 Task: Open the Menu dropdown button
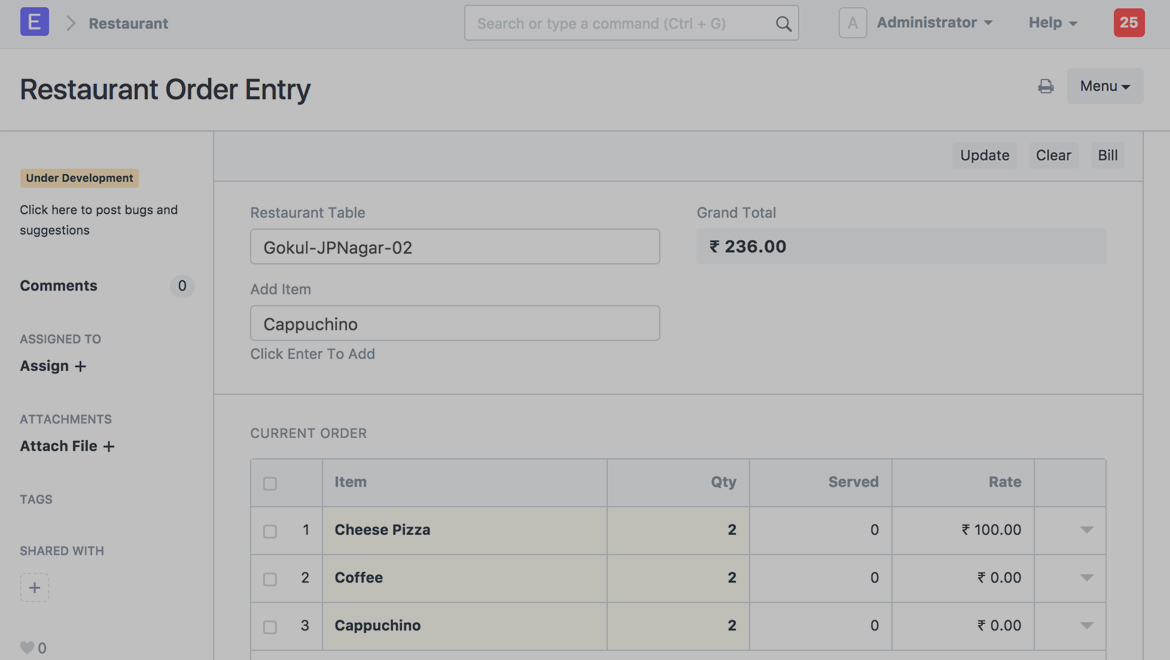click(1104, 86)
